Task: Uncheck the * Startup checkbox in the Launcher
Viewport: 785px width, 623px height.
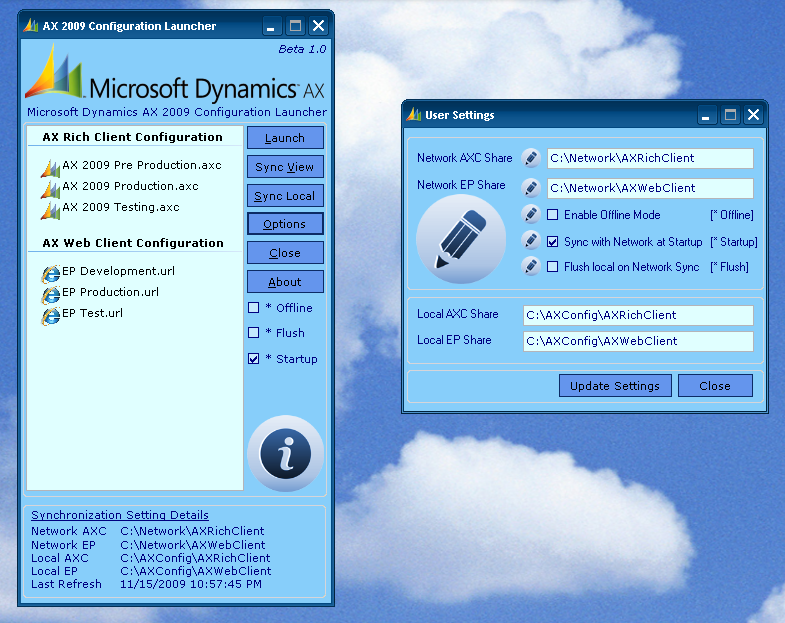Action: (254, 359)
